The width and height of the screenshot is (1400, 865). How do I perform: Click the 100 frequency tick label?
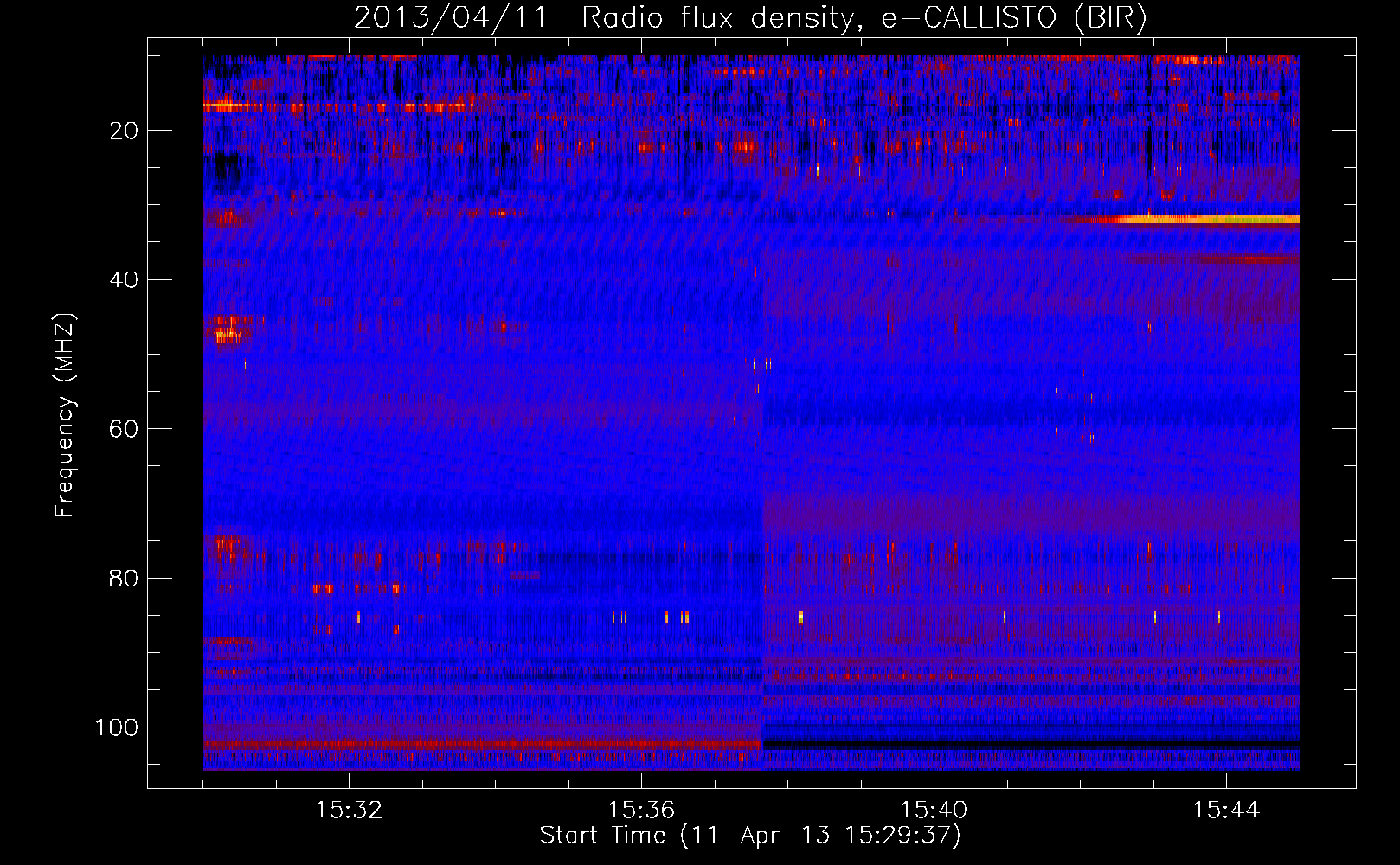(x=117, y=727)
